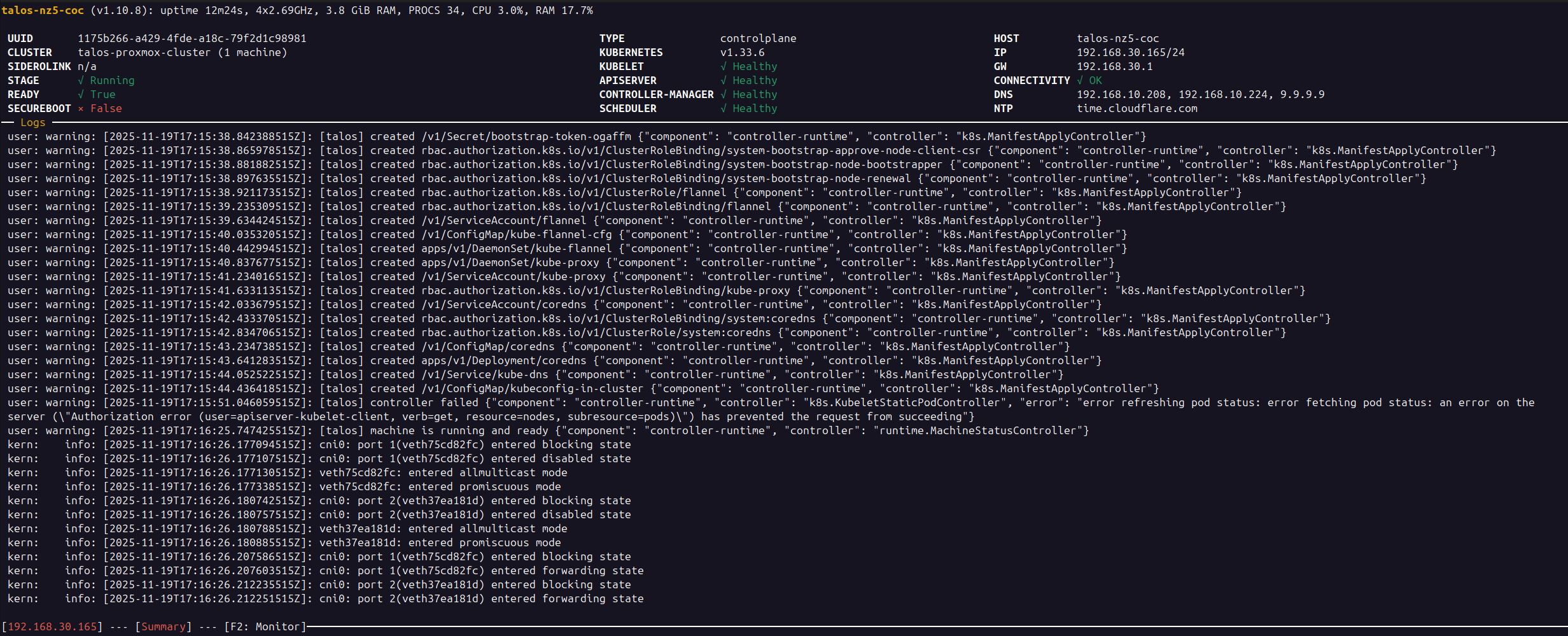This screenshot has height=636, width=1568.
Task: Select the 192.168.30.165 node in footer
Action: click(x=52, y=626)
